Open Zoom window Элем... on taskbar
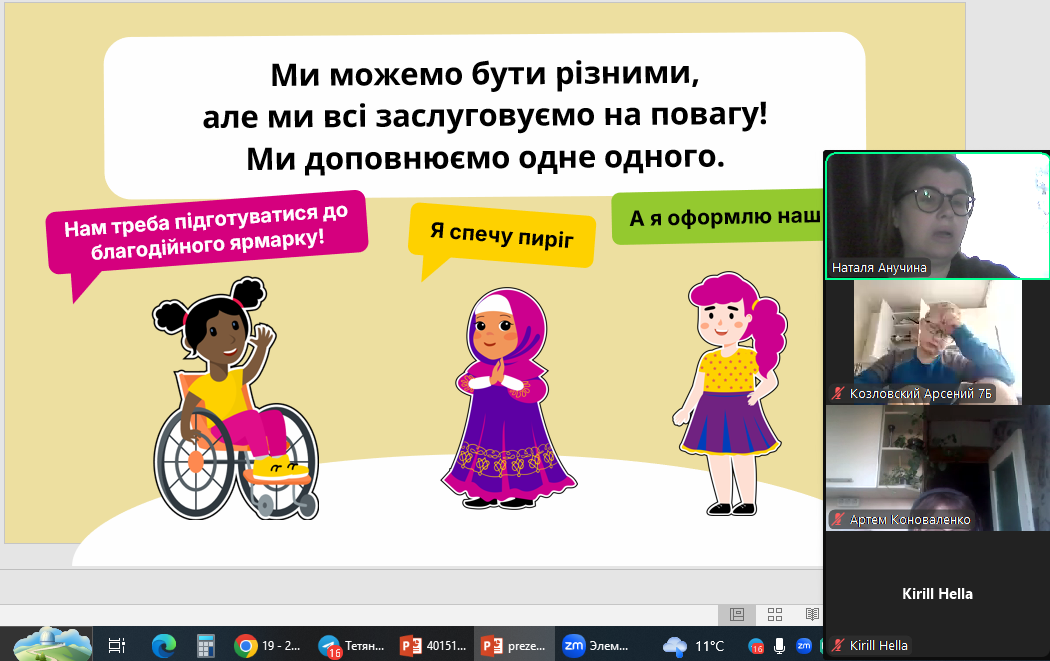The image size is (1050, 661). click(x=596, y=646)
